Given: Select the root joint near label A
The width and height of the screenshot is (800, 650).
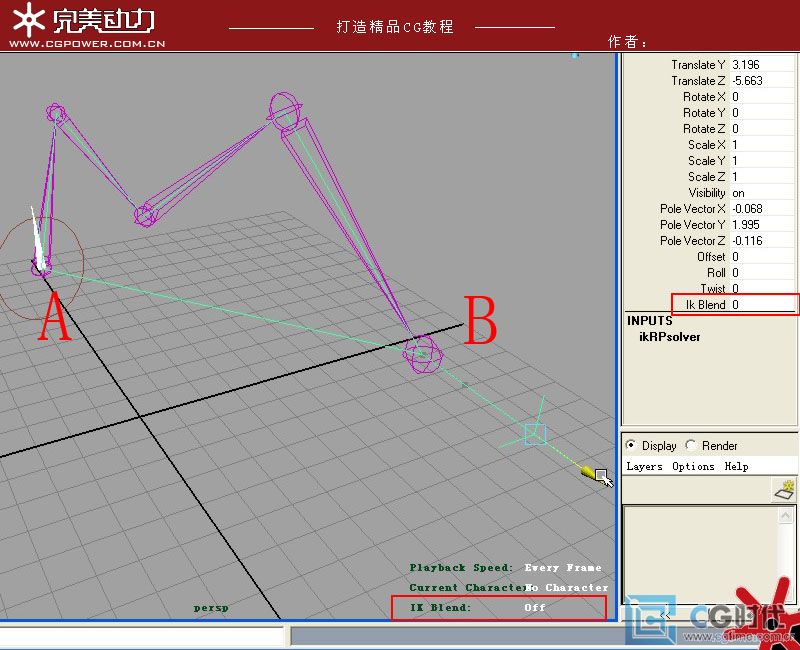Looking at the screenshot, I should [40, 265].
